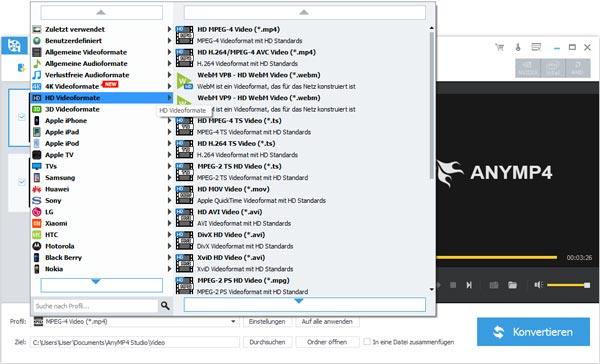The height and width of the screenshot is (364, 600).
Task: Click the Durchsuchen button
Action: point(267,342)
